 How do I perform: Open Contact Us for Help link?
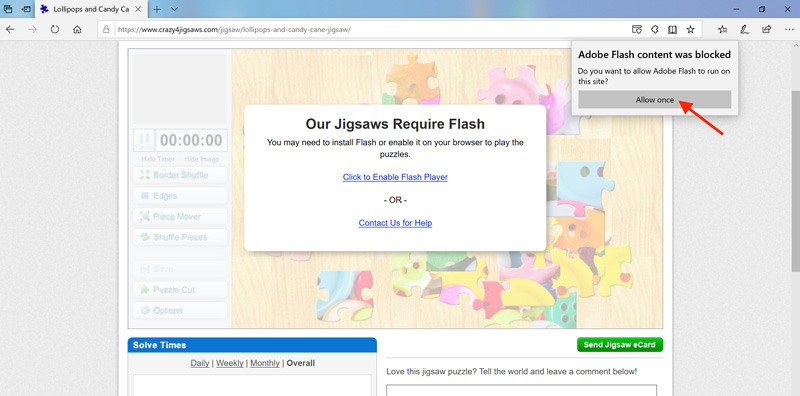(395, 223)
